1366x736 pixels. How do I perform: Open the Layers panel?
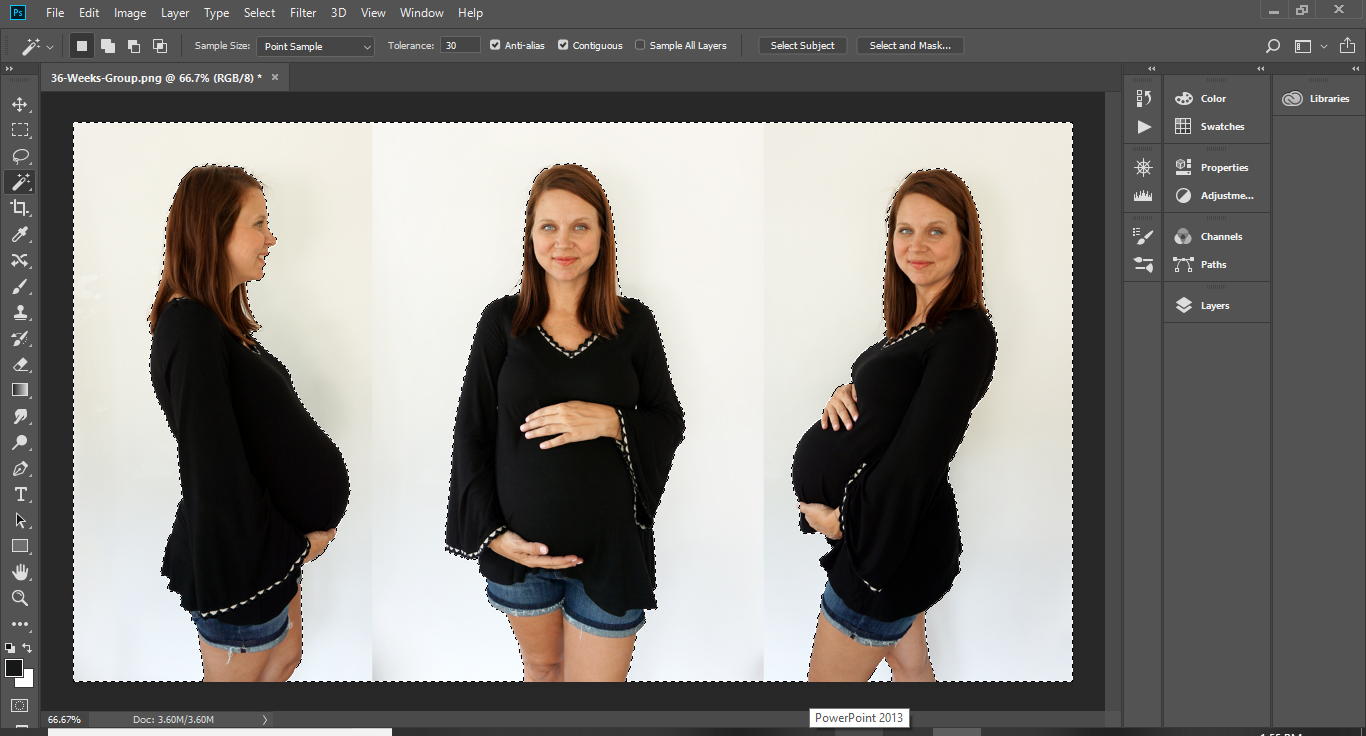click(1216, 306)
